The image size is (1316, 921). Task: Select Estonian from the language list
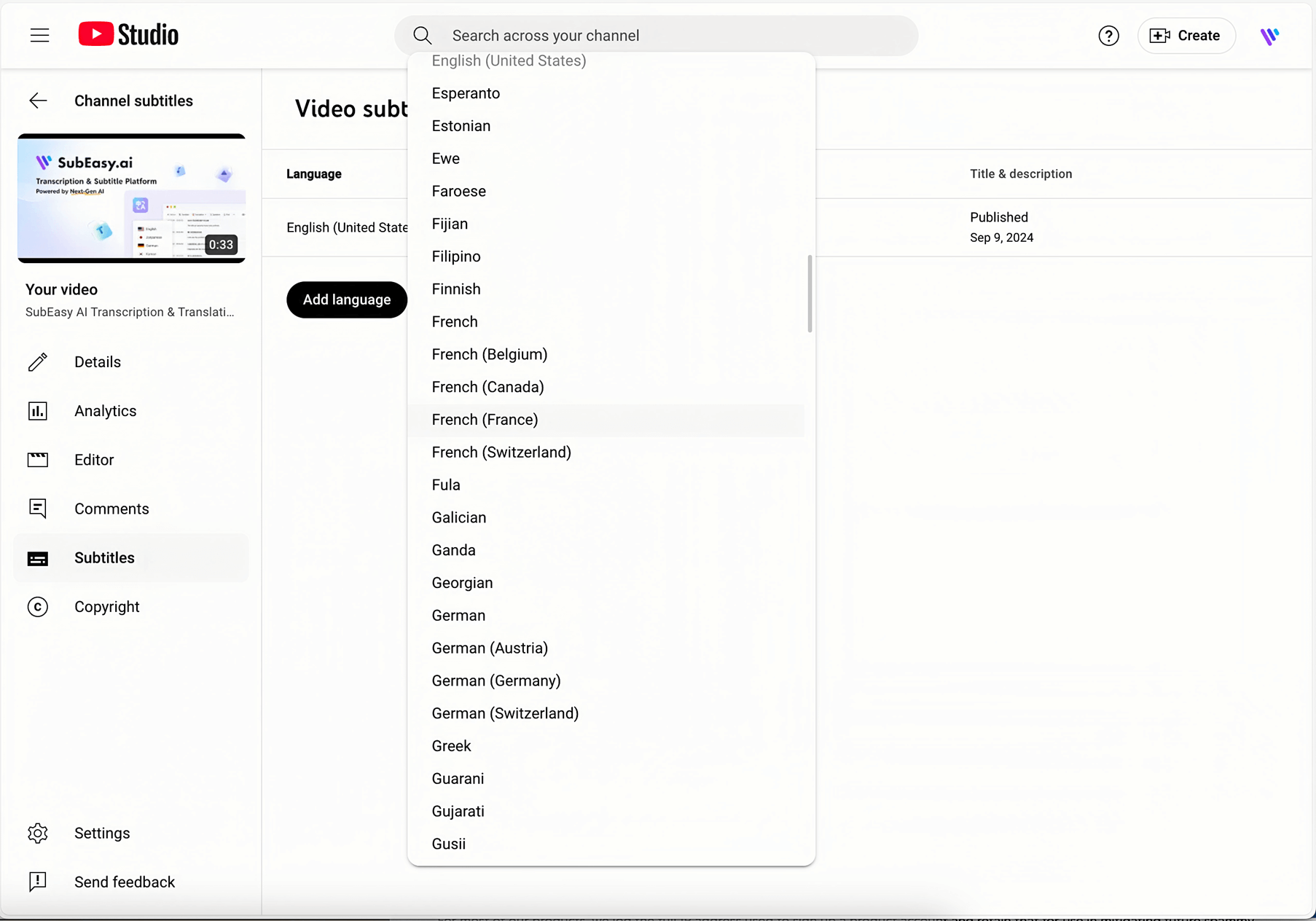tap(606, 126)
